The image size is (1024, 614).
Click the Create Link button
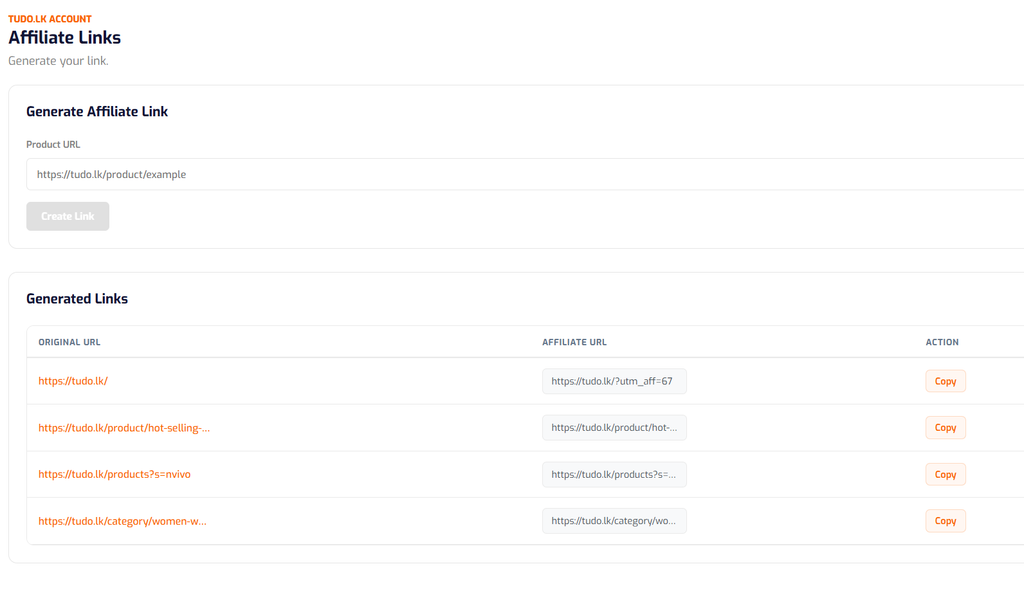coord(67,216)
